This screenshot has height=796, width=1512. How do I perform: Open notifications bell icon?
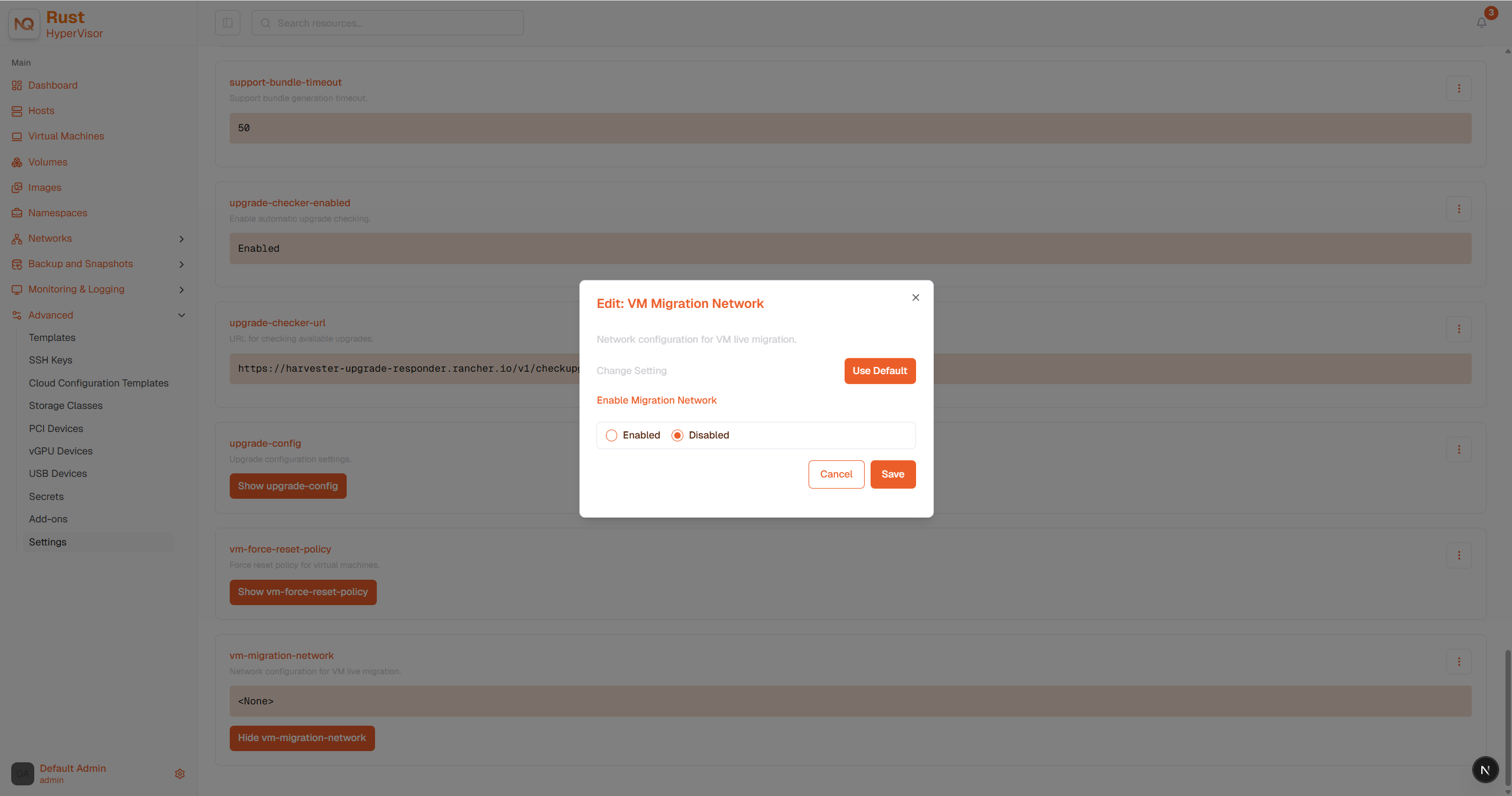[1481, 23]
